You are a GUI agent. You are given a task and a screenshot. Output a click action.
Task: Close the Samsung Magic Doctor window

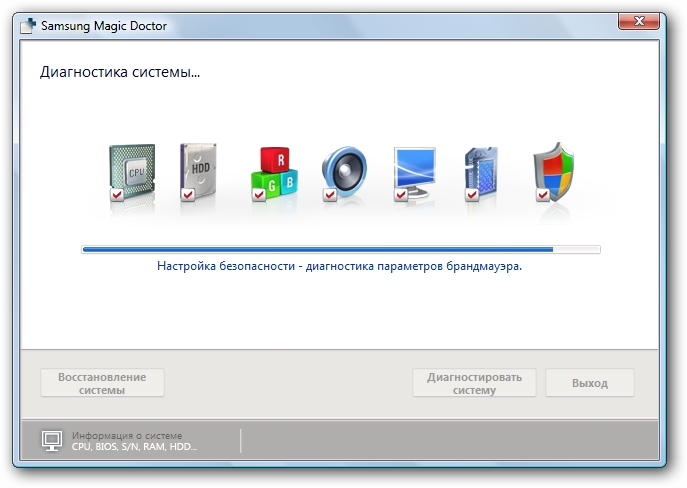click(639, 21)
